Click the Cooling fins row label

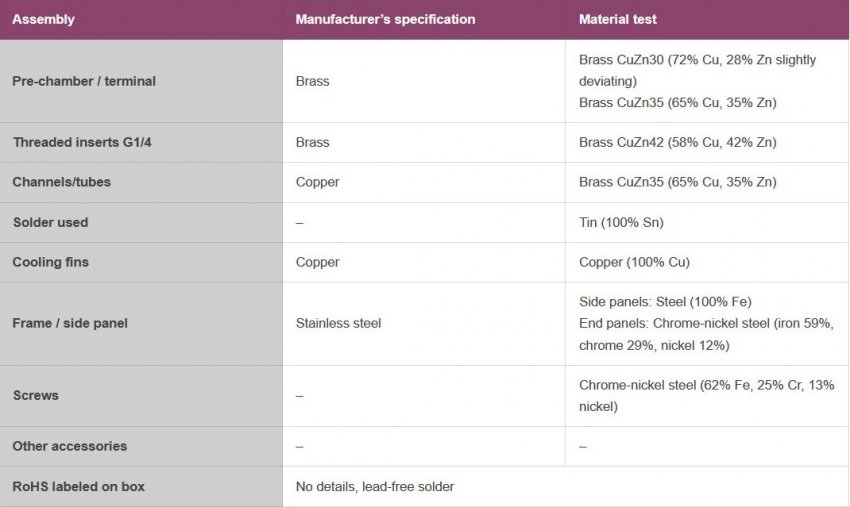50,262
